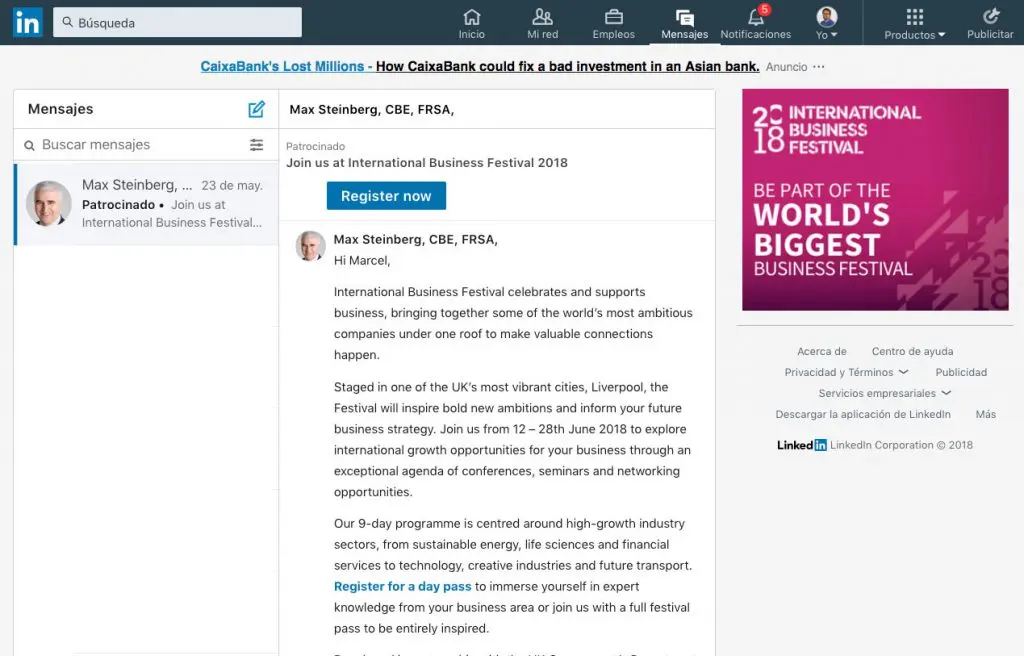Open the Productos grid menu
This screenshot has height=656, width=1024.
click(x=914, y=24)
